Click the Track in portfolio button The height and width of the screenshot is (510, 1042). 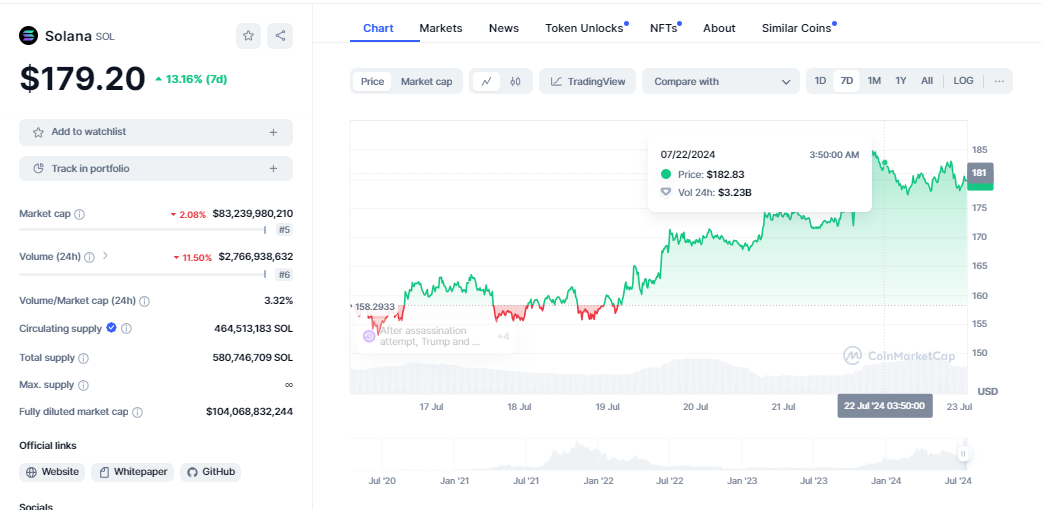coord(156,169)
